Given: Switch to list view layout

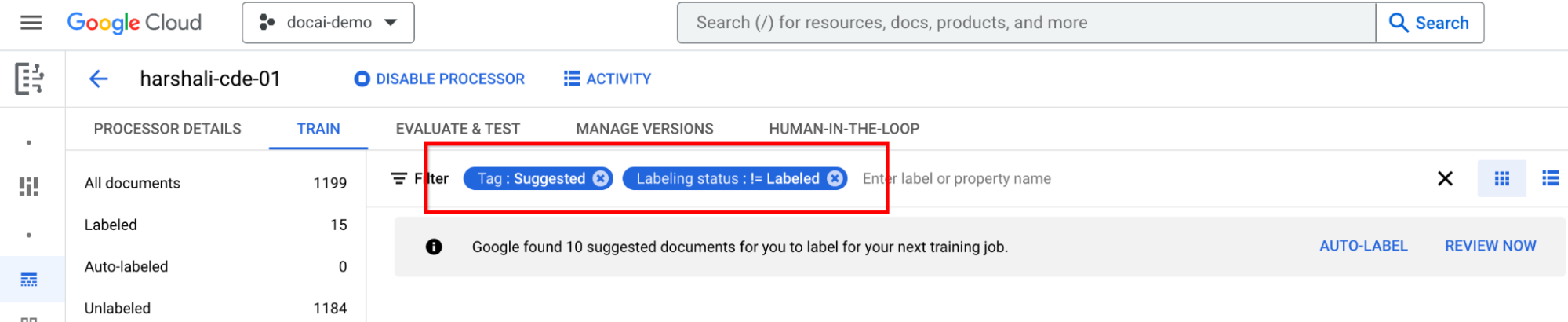Looking at the screenshot, I should point(1550,179).
